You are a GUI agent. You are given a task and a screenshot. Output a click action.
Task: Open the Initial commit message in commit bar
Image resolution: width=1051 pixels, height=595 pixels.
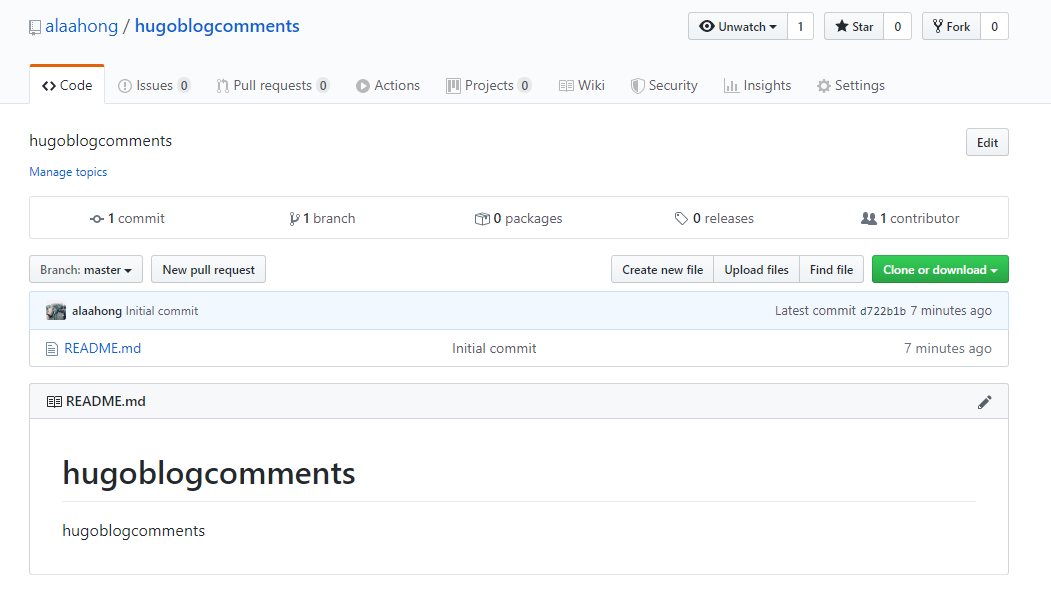click(x=162, y=311)
